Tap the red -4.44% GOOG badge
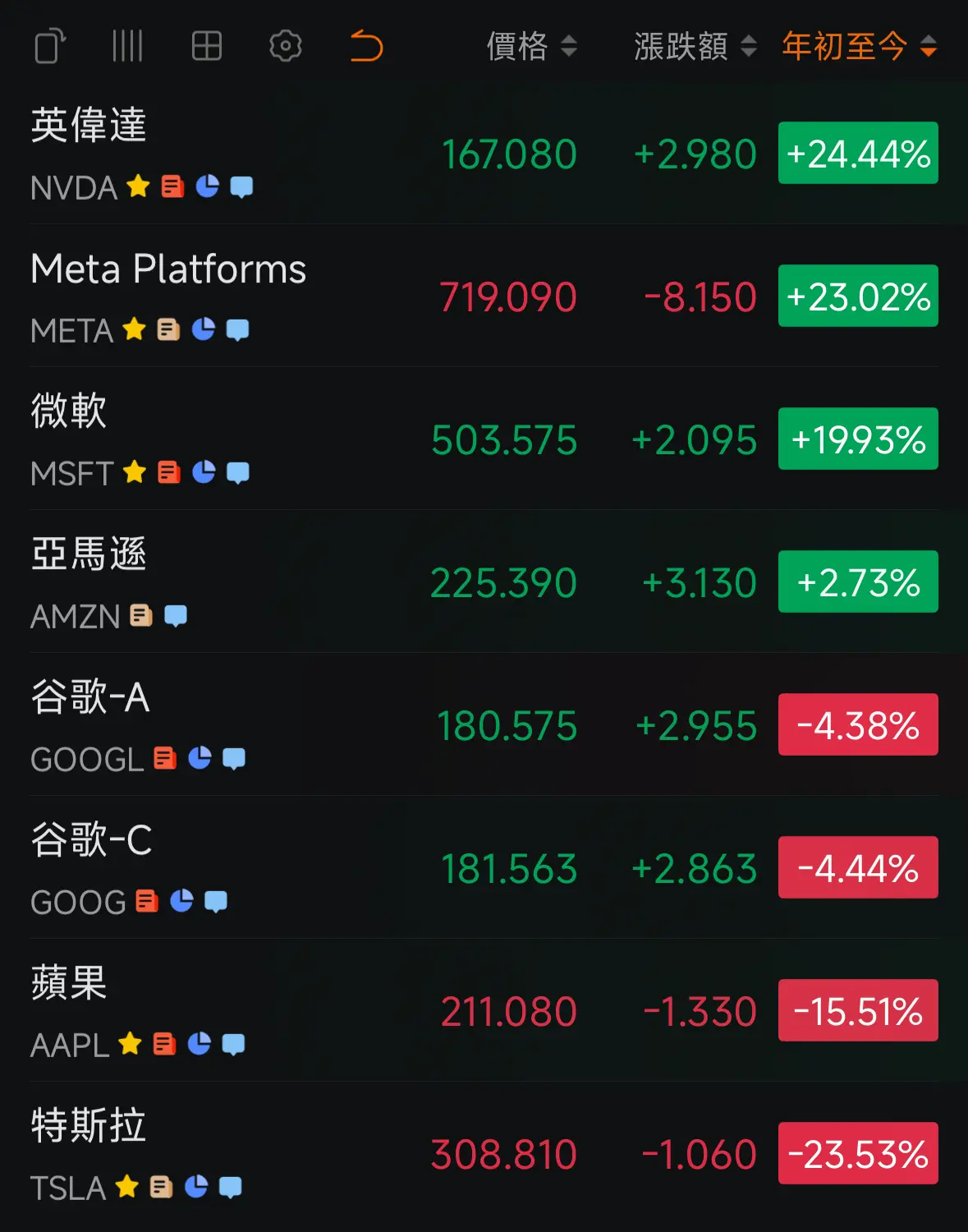This screenshot has height=1232, width=968. [858, 868]
